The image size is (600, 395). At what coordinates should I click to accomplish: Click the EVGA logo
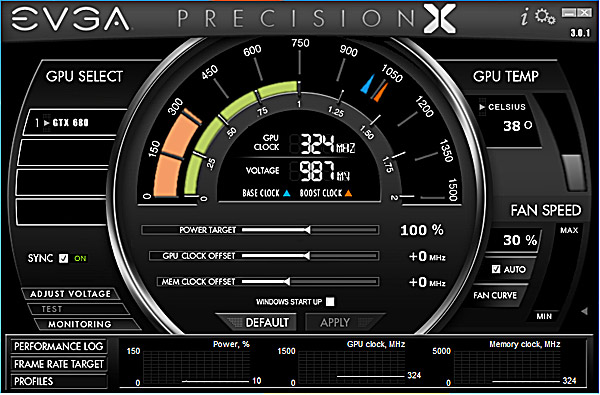pyautogui.click(x=70, y=19)
